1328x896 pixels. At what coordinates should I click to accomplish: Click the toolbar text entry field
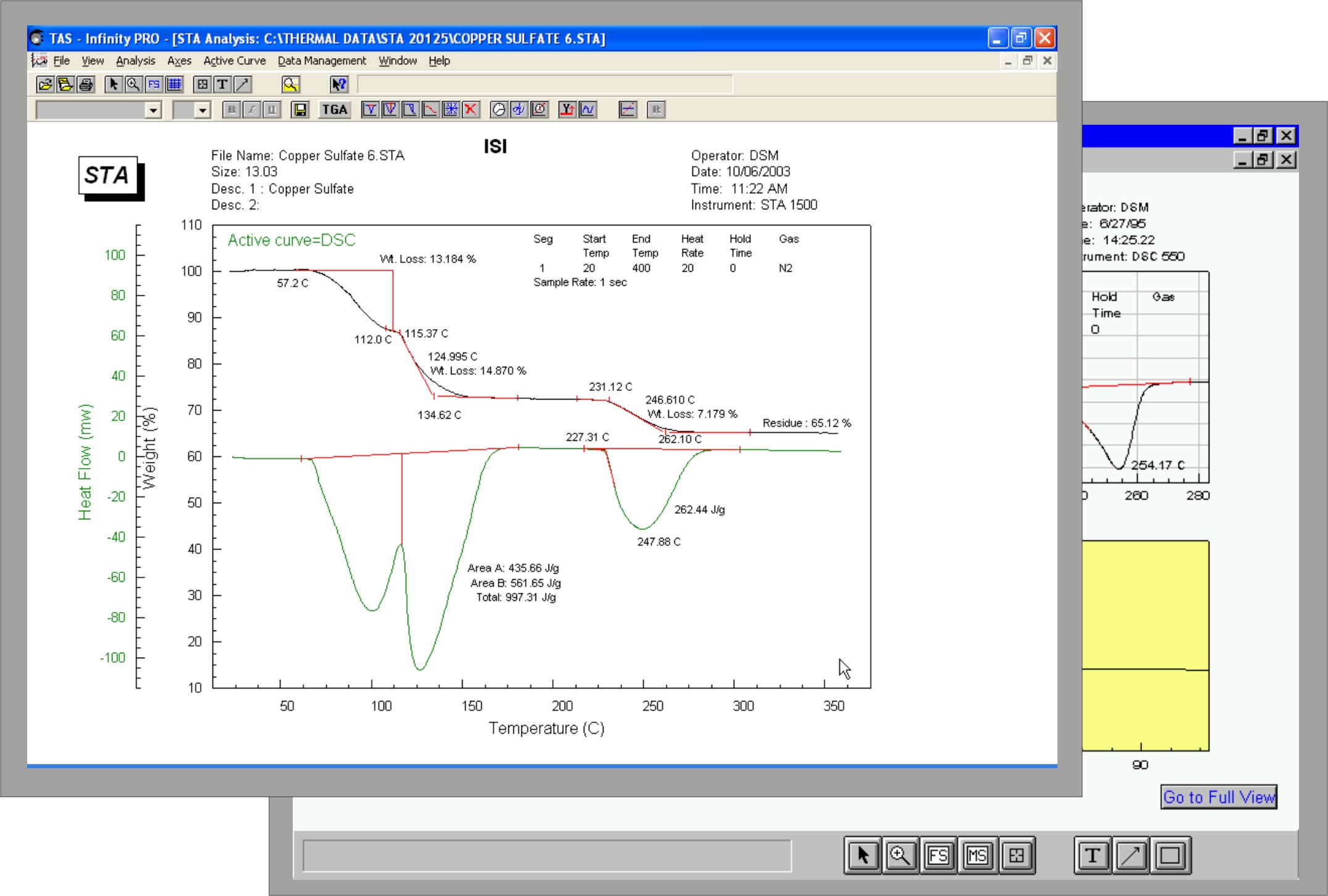[544, 84]
